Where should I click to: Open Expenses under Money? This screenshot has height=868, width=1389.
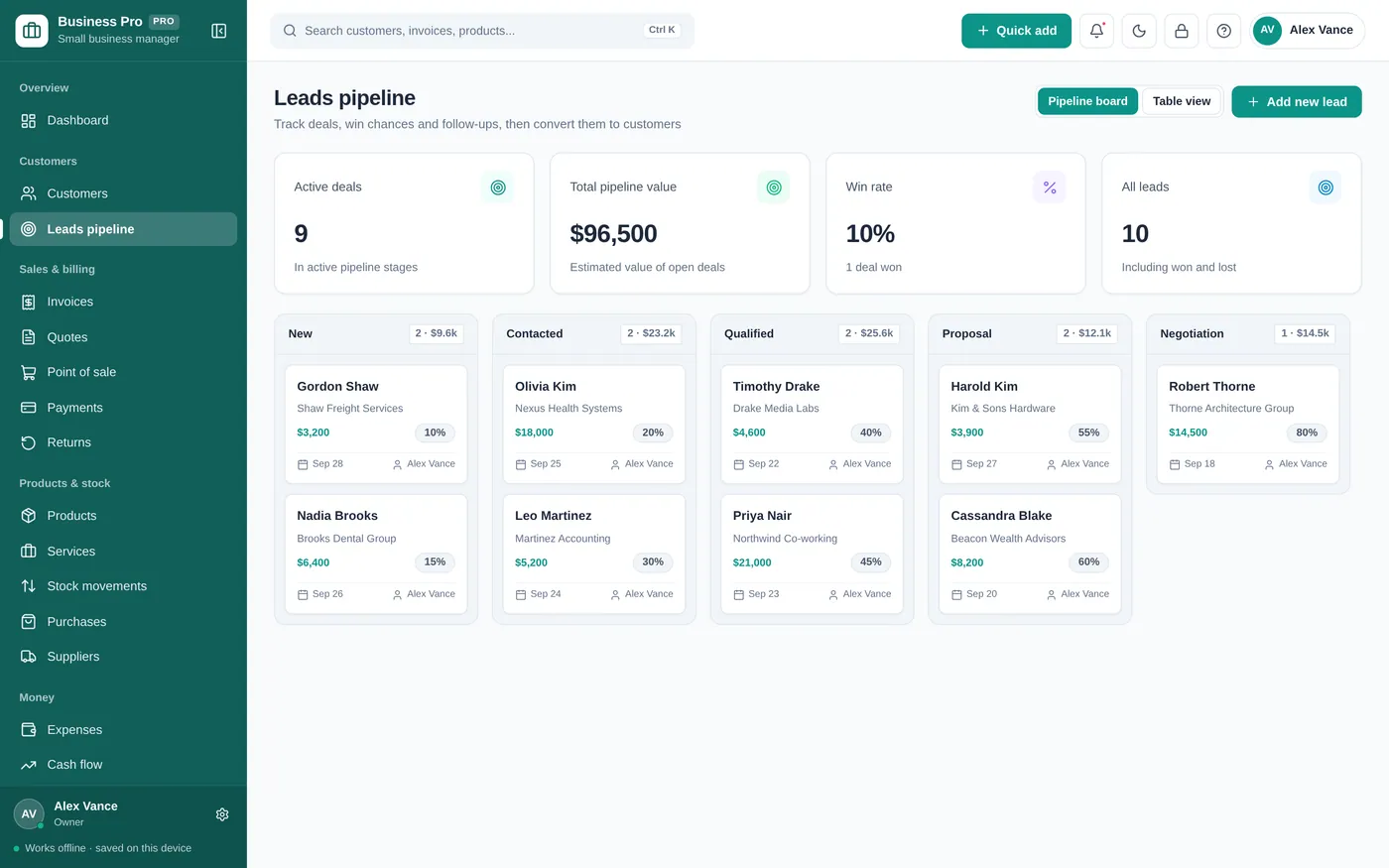[x=123, y=730]
